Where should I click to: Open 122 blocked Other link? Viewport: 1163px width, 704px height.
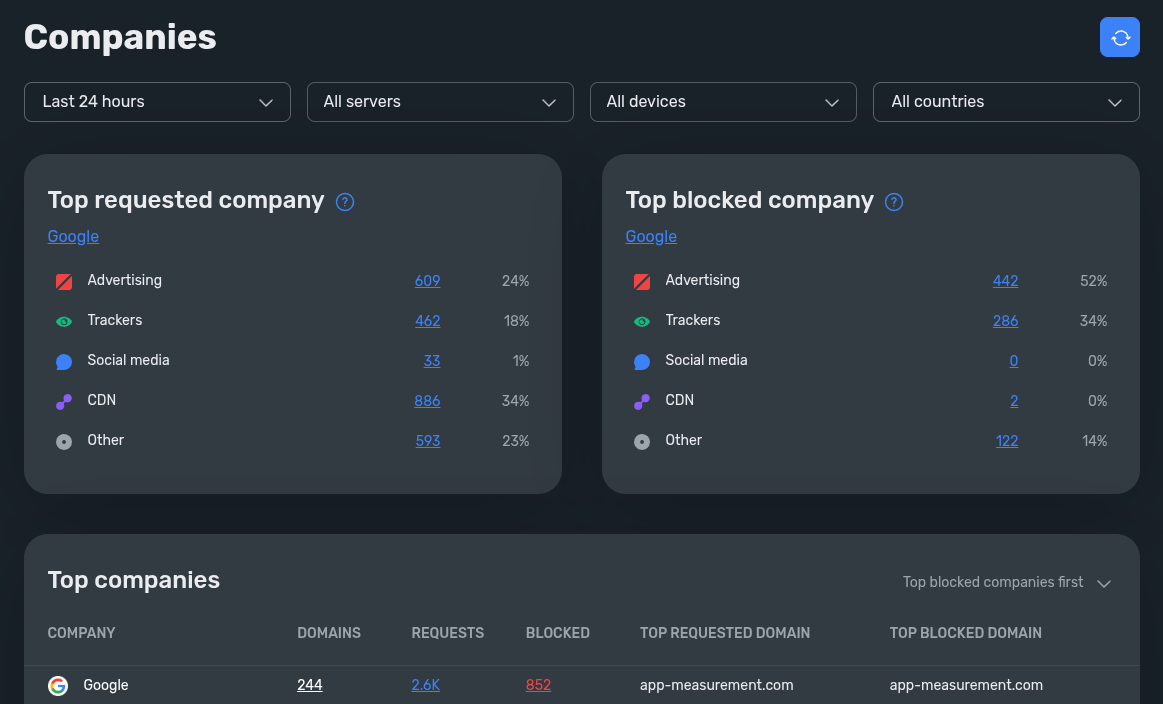(x=1006, y=441)
